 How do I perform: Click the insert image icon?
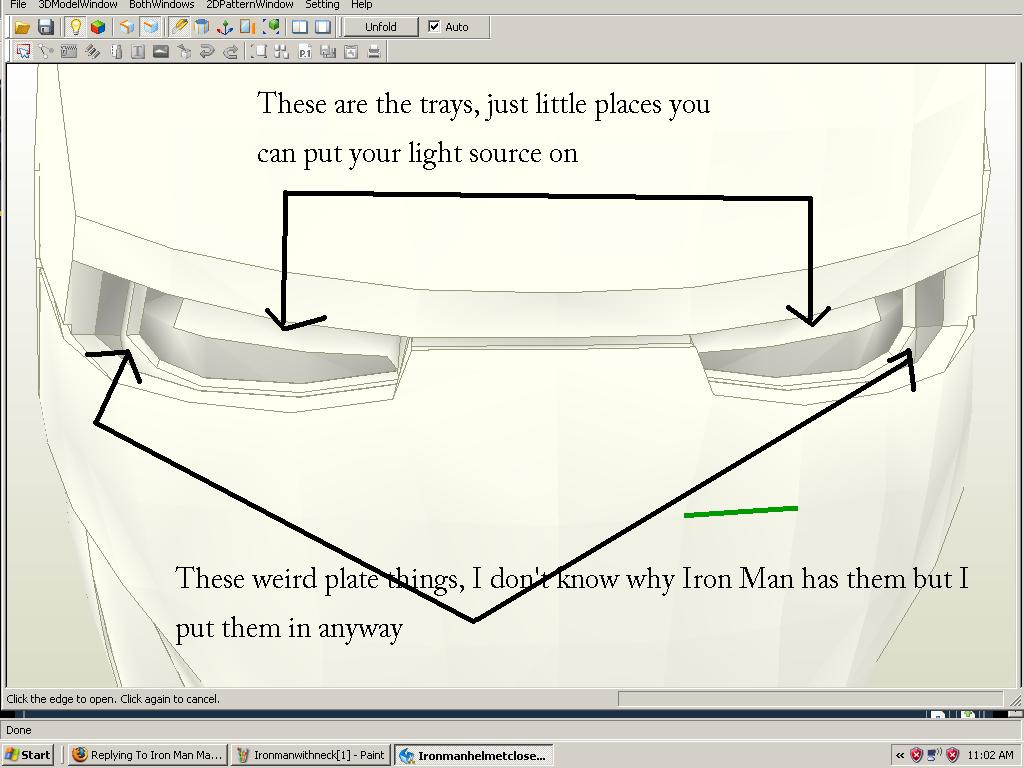161,51
